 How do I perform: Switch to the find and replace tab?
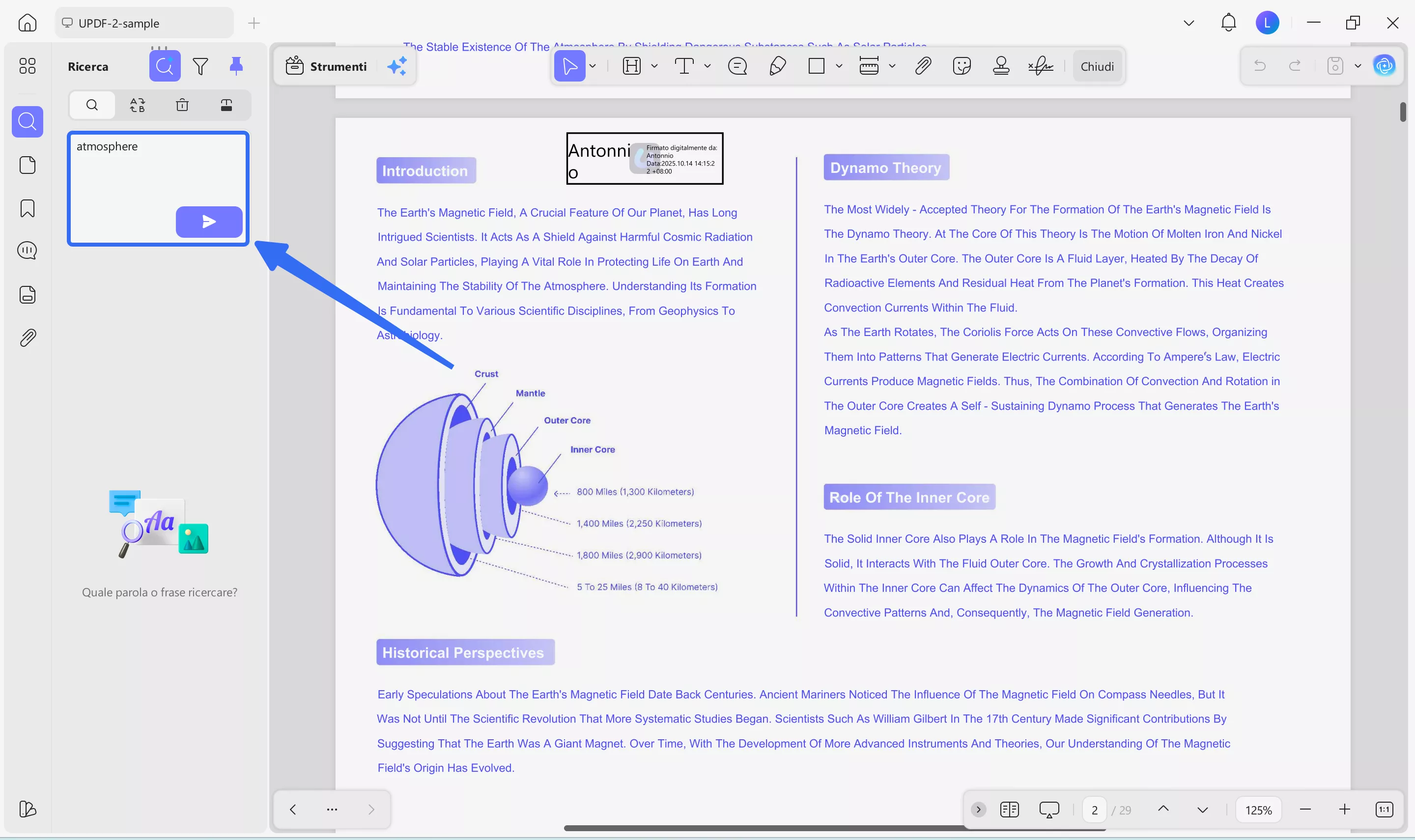[x=137, y=105]
